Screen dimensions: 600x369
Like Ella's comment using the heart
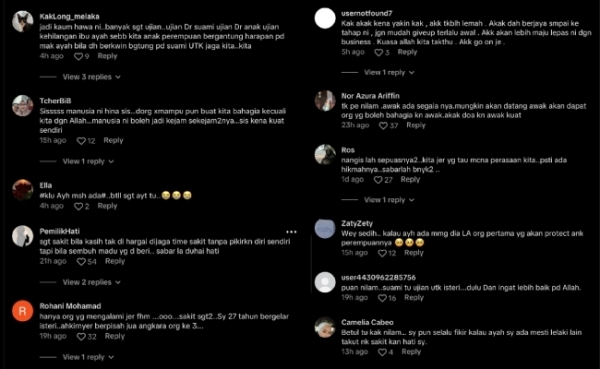point(78,206)
